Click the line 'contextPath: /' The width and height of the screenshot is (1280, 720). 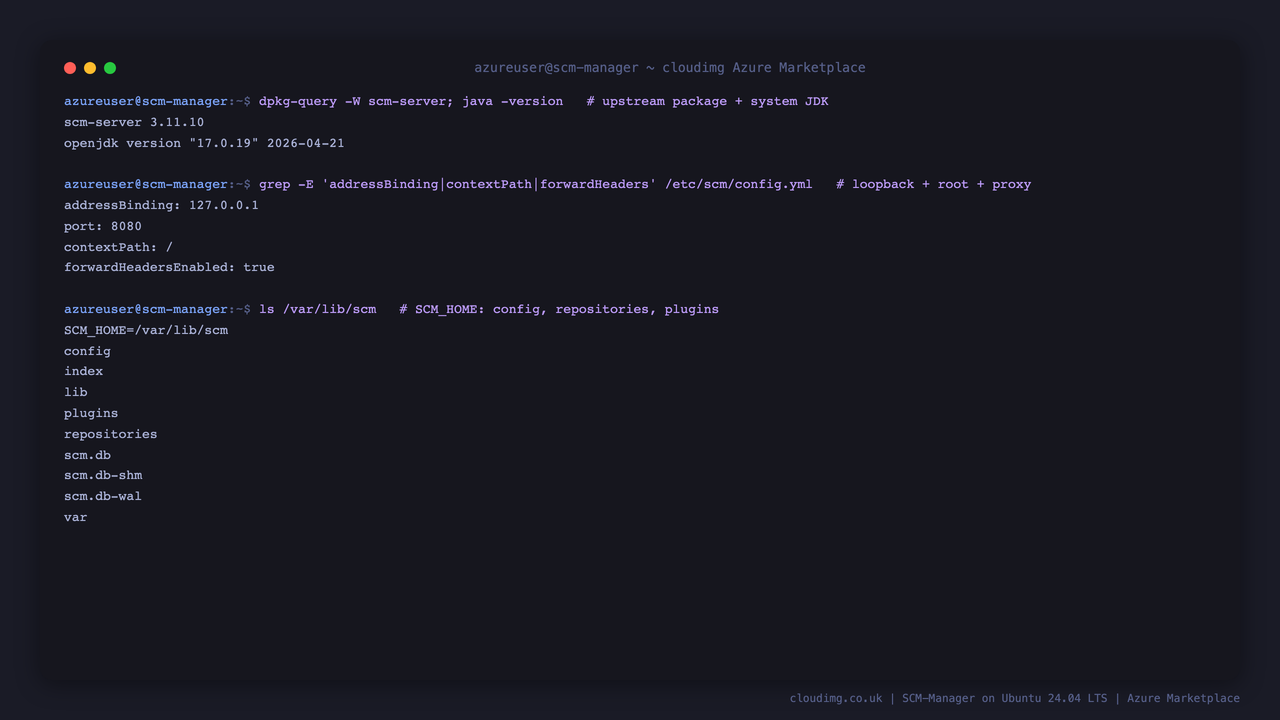click(x=118, y=247)
